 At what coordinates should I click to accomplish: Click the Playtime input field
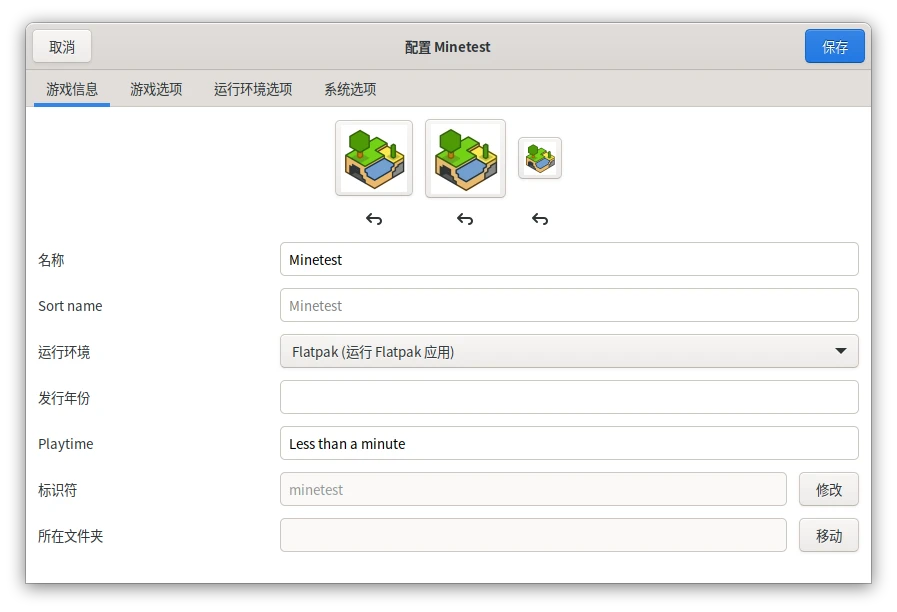568,443
